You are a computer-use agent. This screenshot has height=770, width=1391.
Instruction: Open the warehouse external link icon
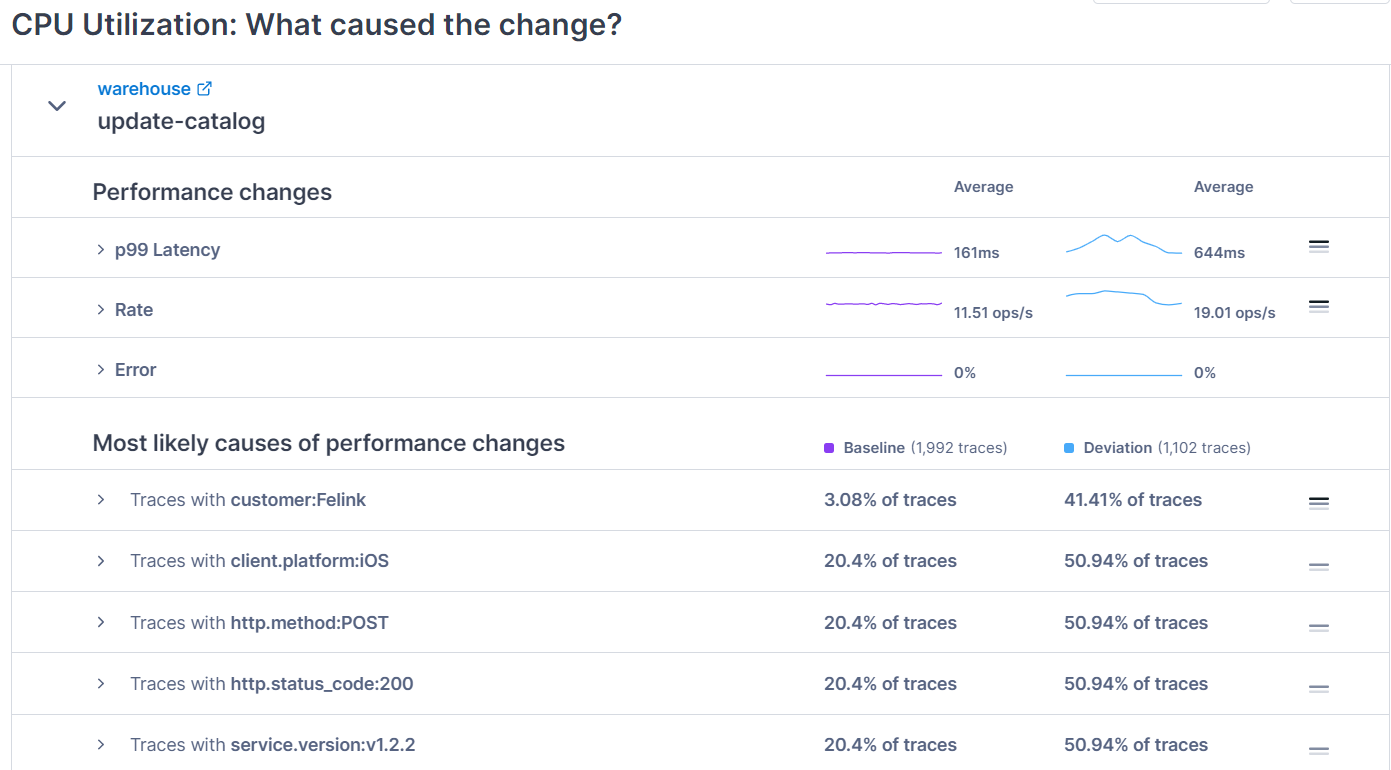point(205,89)
